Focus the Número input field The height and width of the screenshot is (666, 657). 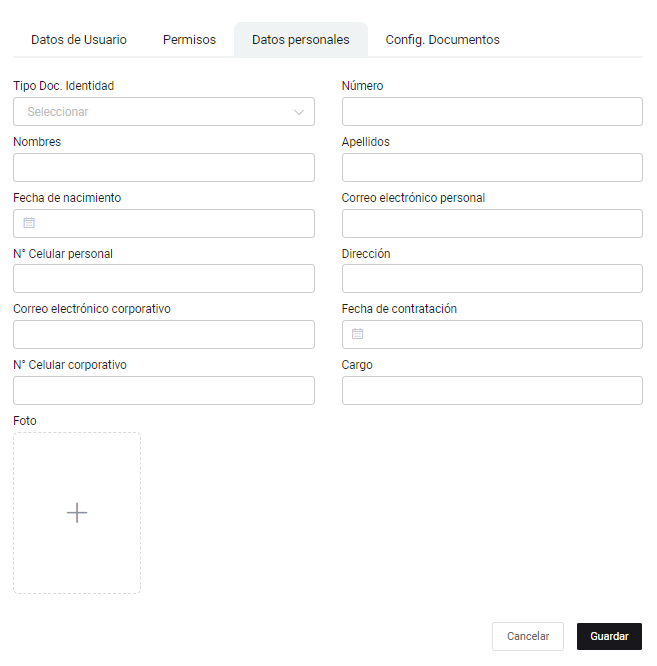tap(492, 112)
